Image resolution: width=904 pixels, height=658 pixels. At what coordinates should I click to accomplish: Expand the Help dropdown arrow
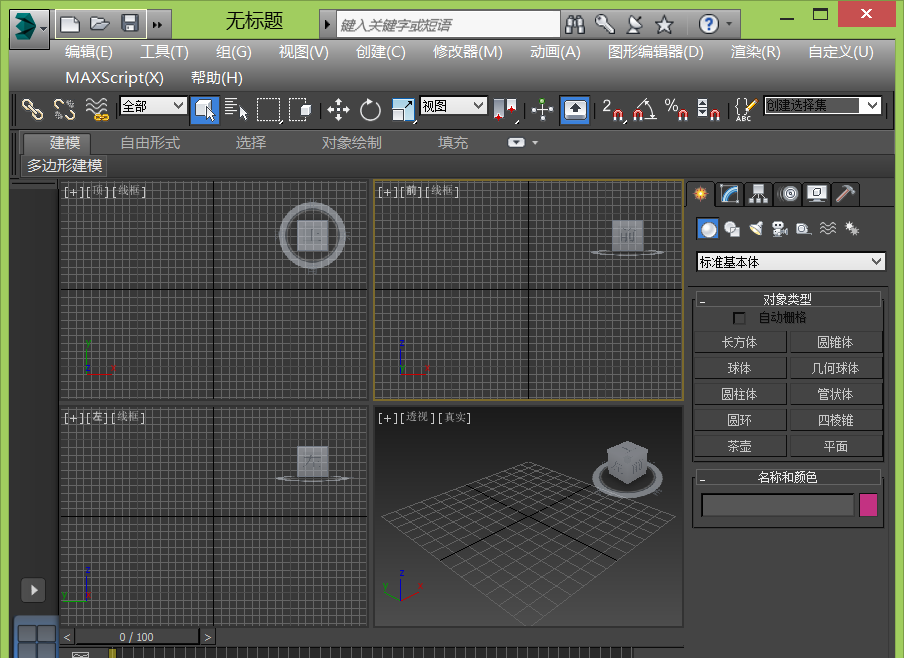[729, 24]
